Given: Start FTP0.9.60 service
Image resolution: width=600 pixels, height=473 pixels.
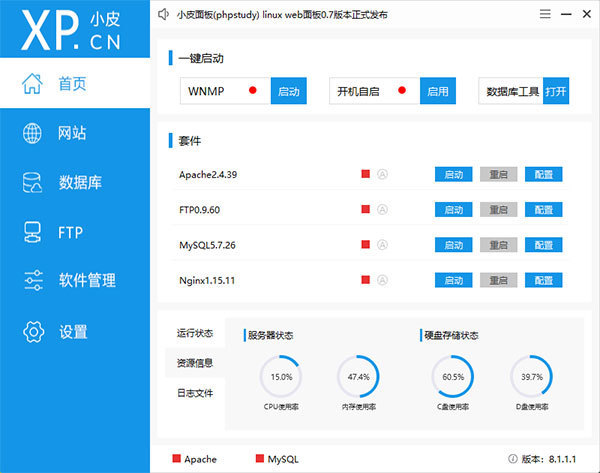Looking at the screenshot, I should 453,210.
